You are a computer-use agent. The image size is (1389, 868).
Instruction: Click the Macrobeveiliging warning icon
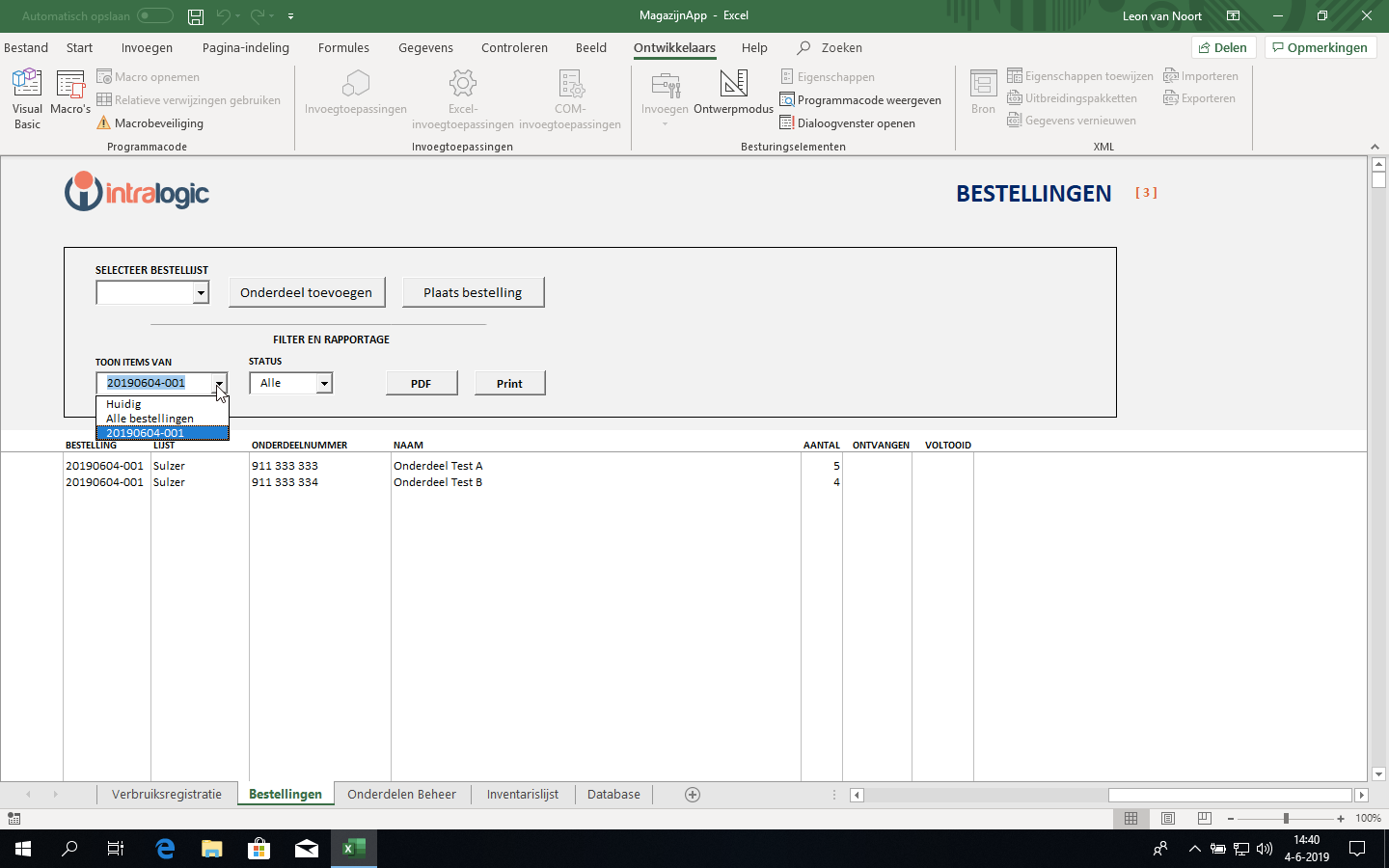[x=104, y=123]
